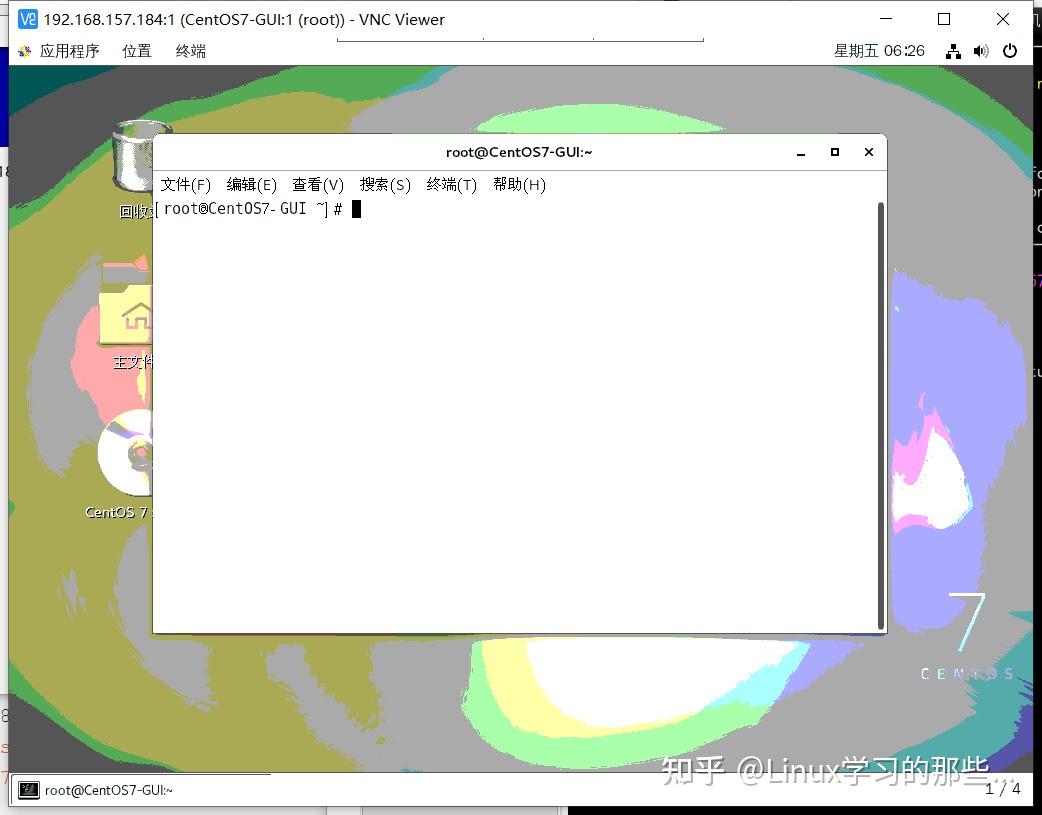
Task: Click the power icon in top panel
Action: (x=1010, y=51)
